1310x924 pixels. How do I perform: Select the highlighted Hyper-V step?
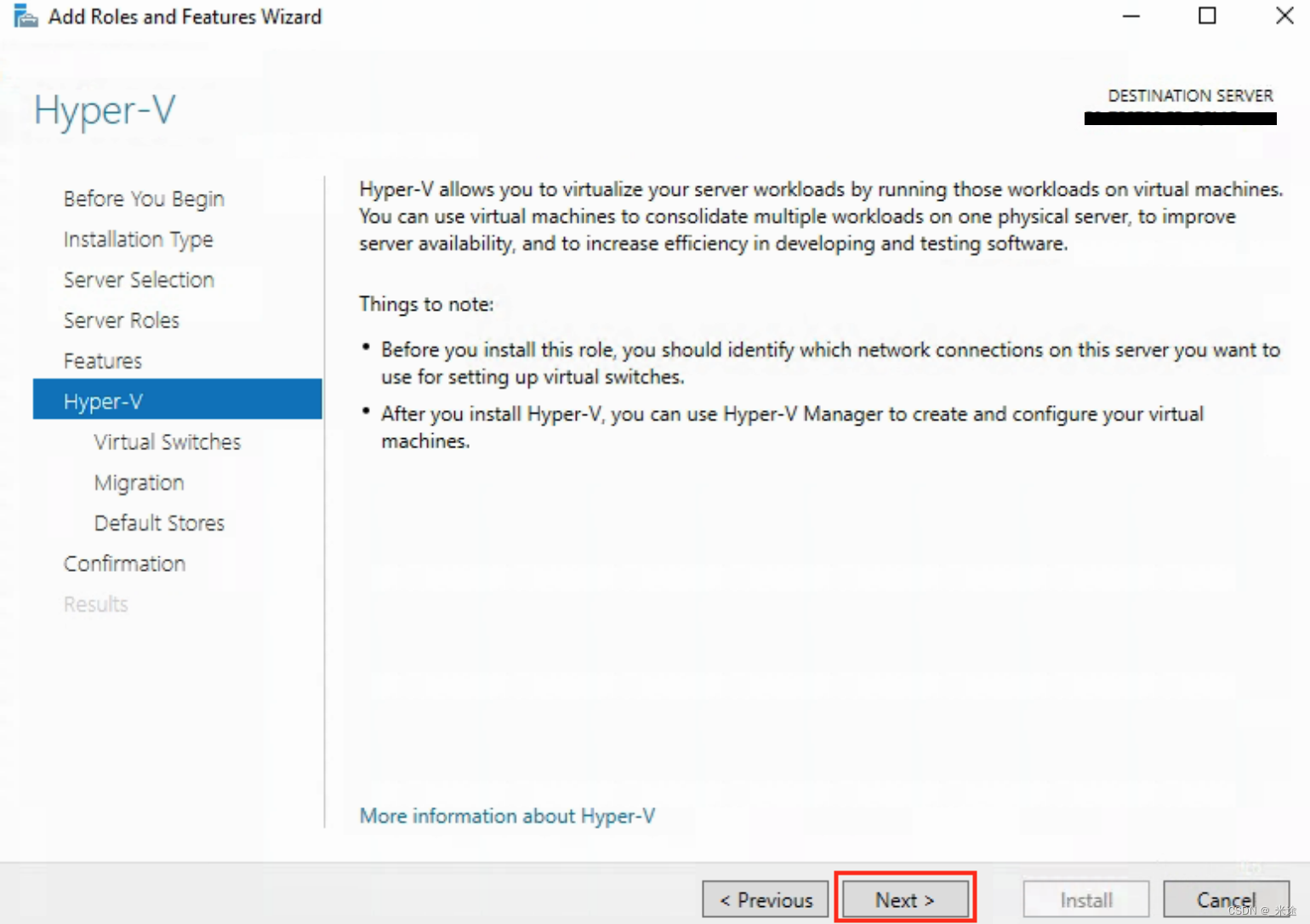pyautogui.click(x=104, y=401)
